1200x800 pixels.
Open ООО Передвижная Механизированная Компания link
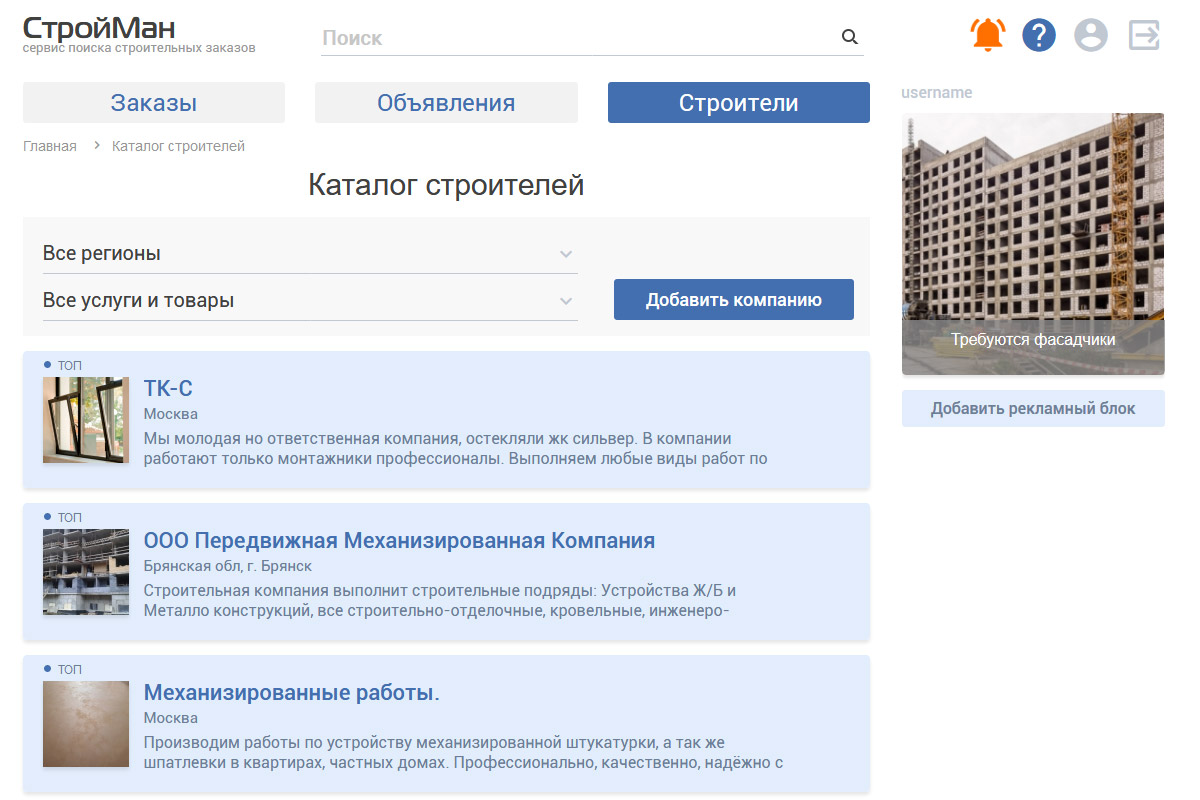tap(399, 541)
